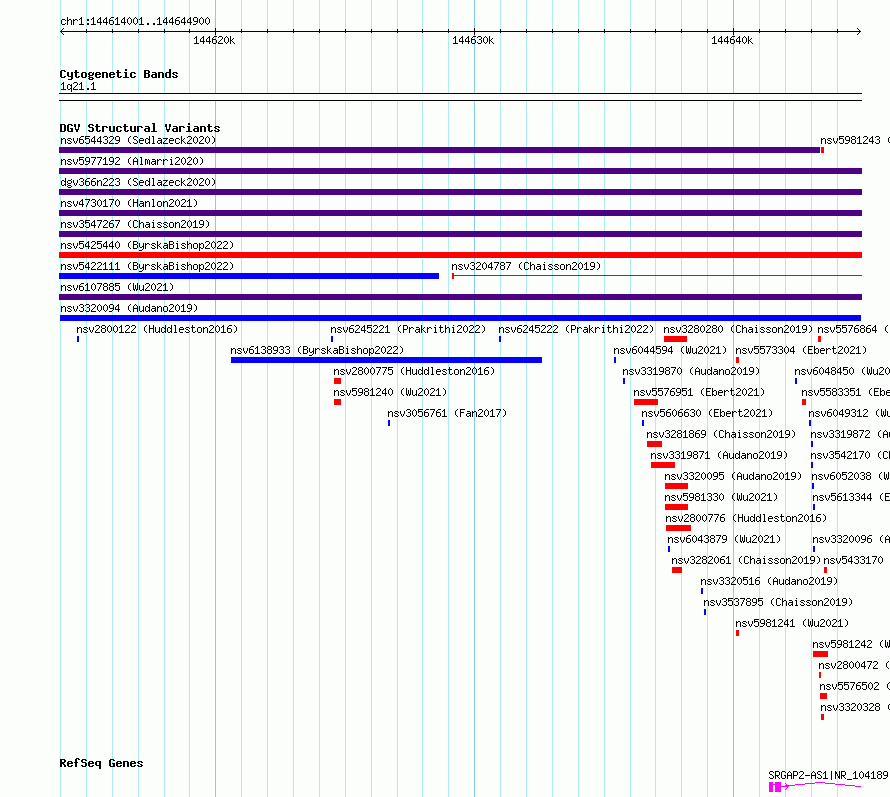Viewport: 890px width, 797px height.
Task: Open nsv6245222 (Prakrithi2022) label
Action: (x=576, y=329)
